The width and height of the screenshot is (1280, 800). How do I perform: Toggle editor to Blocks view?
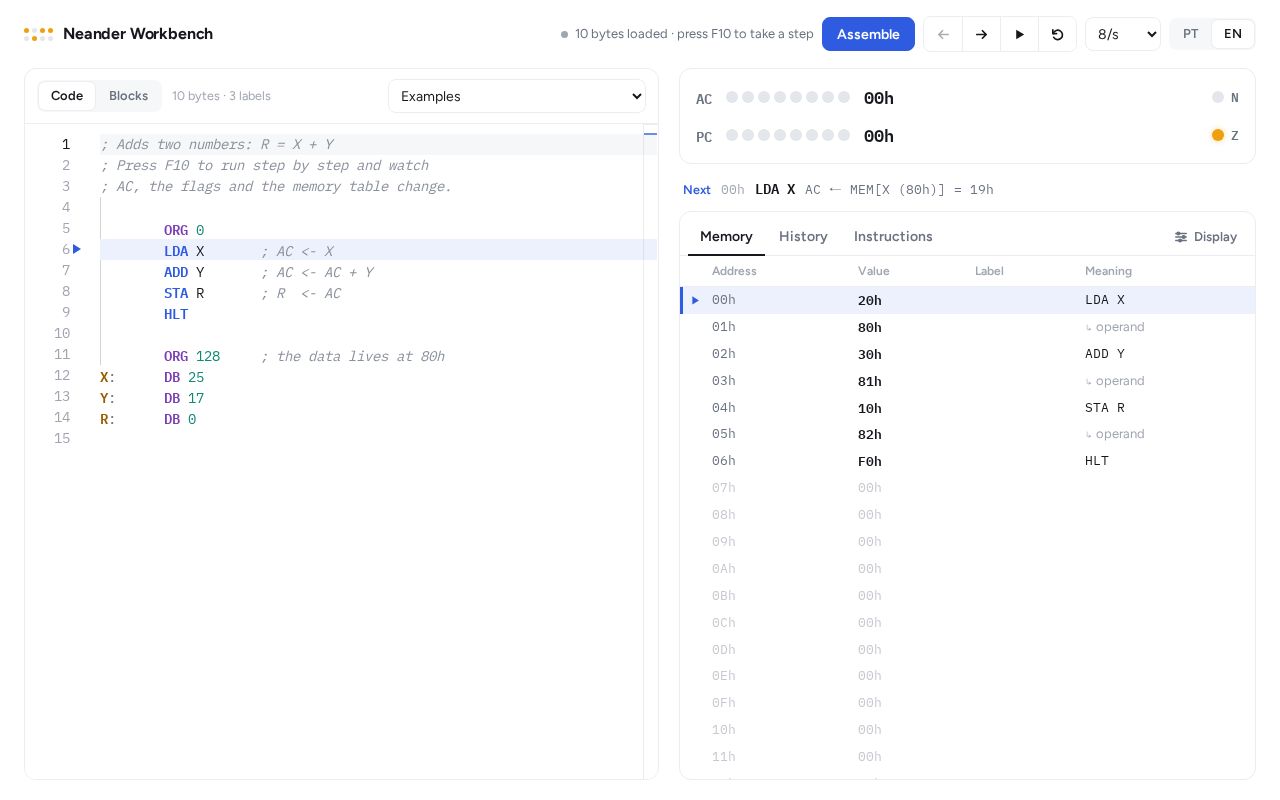(129, 96)
